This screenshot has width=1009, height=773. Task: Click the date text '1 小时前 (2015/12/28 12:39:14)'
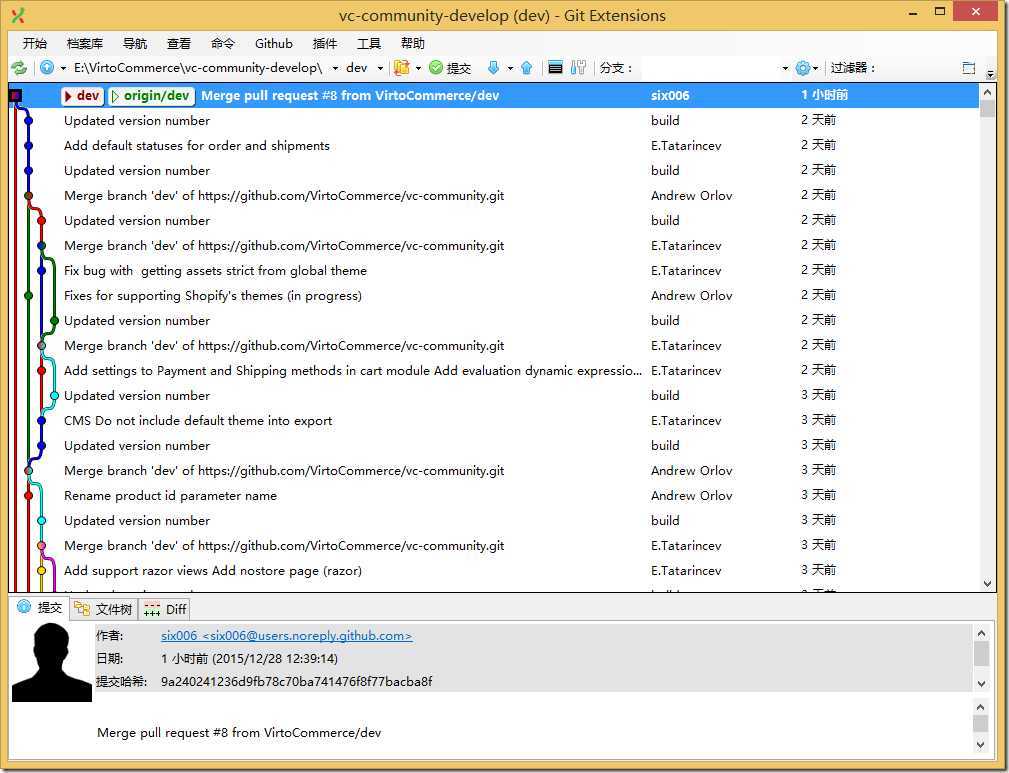pyautogui.click(x=250, y=658)
